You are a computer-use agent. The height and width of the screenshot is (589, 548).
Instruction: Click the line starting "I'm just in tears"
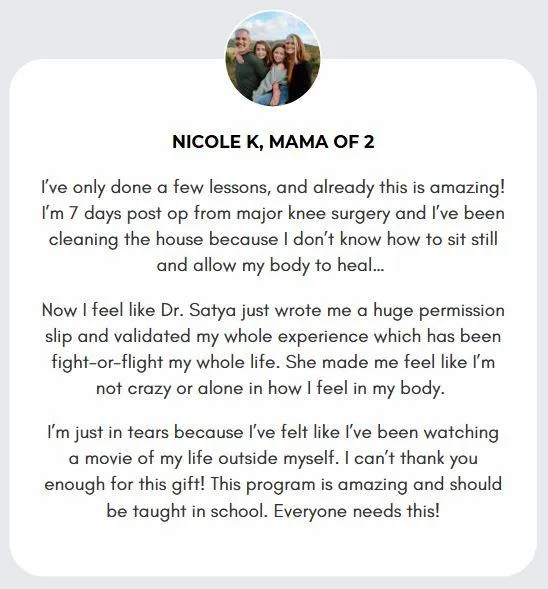click(273, 433)
